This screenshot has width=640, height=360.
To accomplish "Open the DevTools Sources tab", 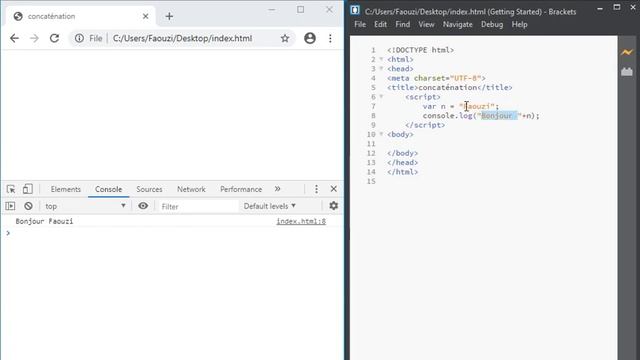I will 149,189.
